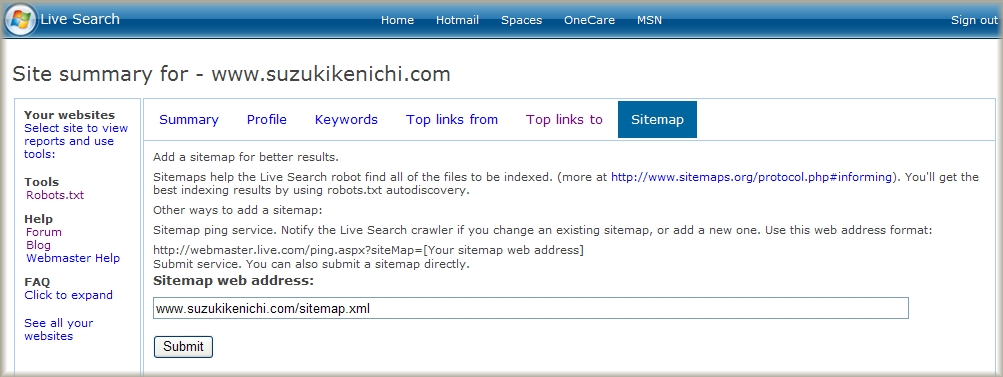The height and width of the screenshot is (377, 1003).
Task: Open the Top links to tab
Action: point(564,120)
